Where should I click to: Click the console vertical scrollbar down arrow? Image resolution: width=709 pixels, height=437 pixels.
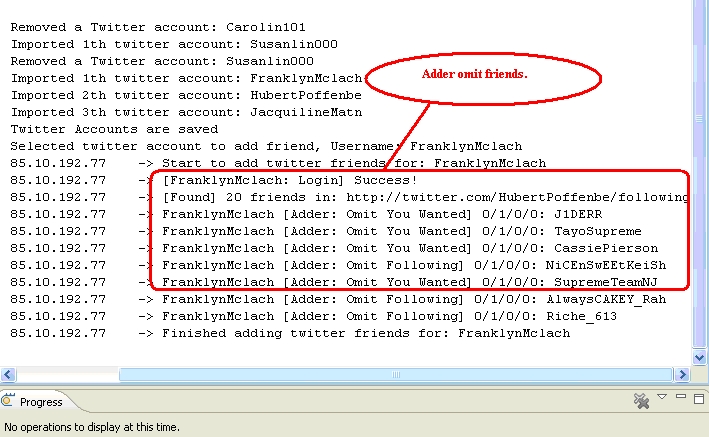(x=699, y=357)
